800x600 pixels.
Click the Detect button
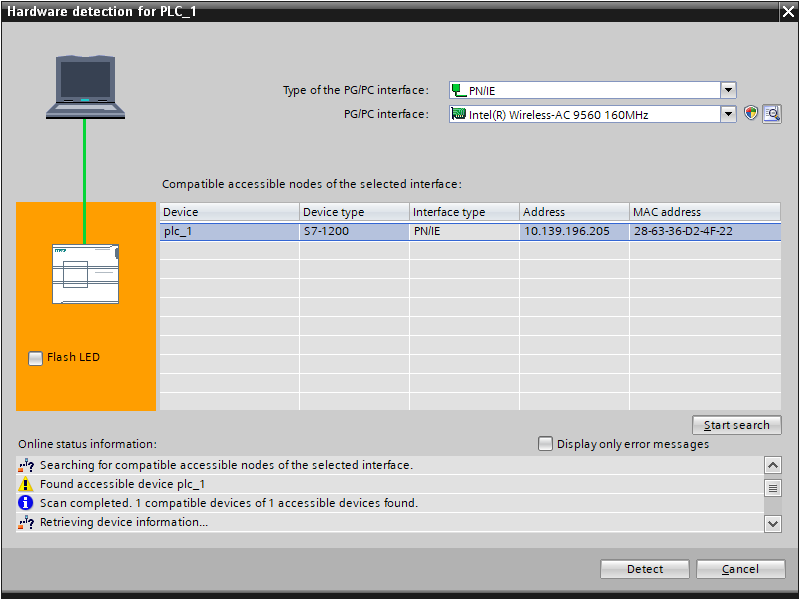645,569
